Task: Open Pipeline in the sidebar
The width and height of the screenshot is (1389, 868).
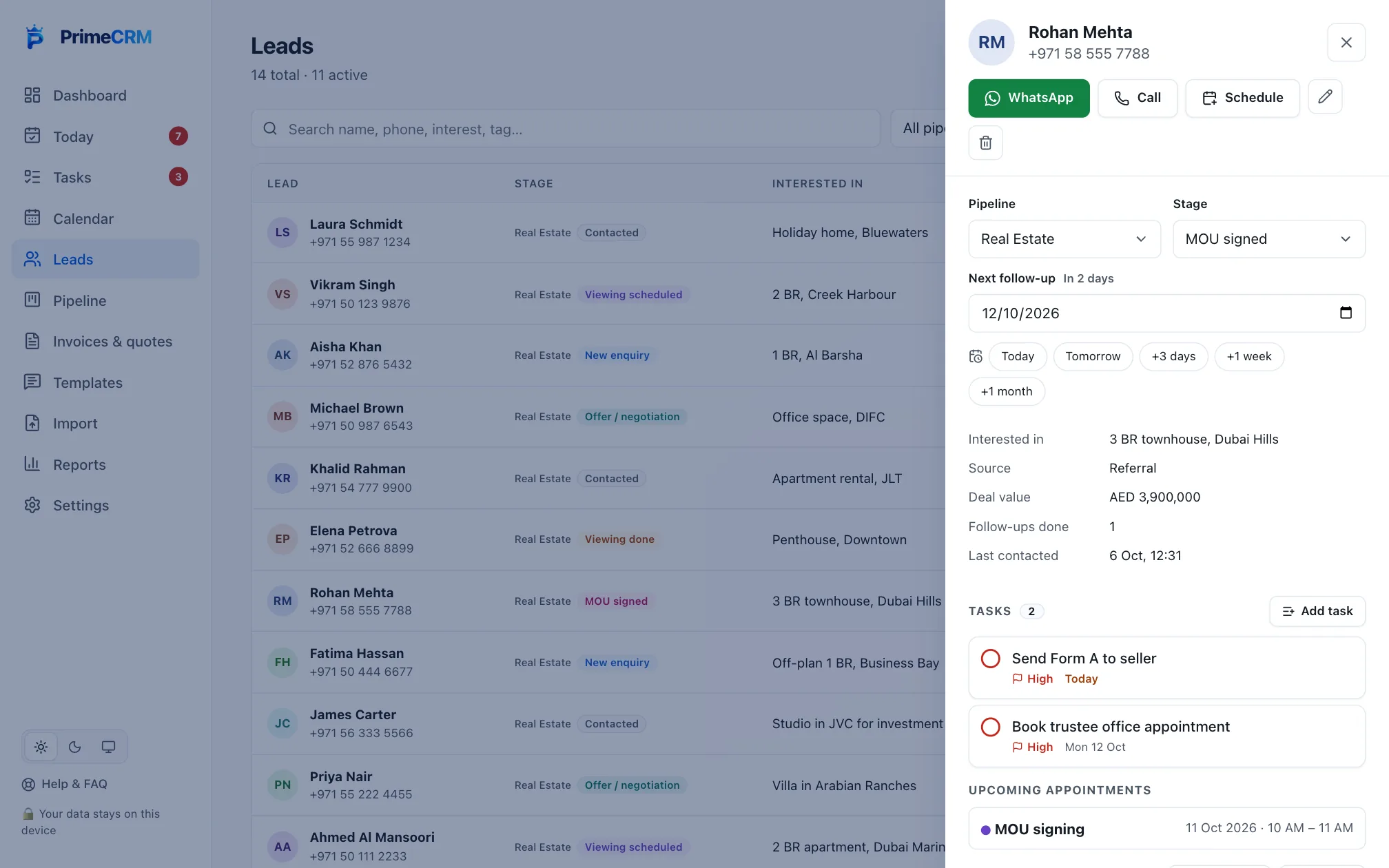Action: click(x=105, y=300)
